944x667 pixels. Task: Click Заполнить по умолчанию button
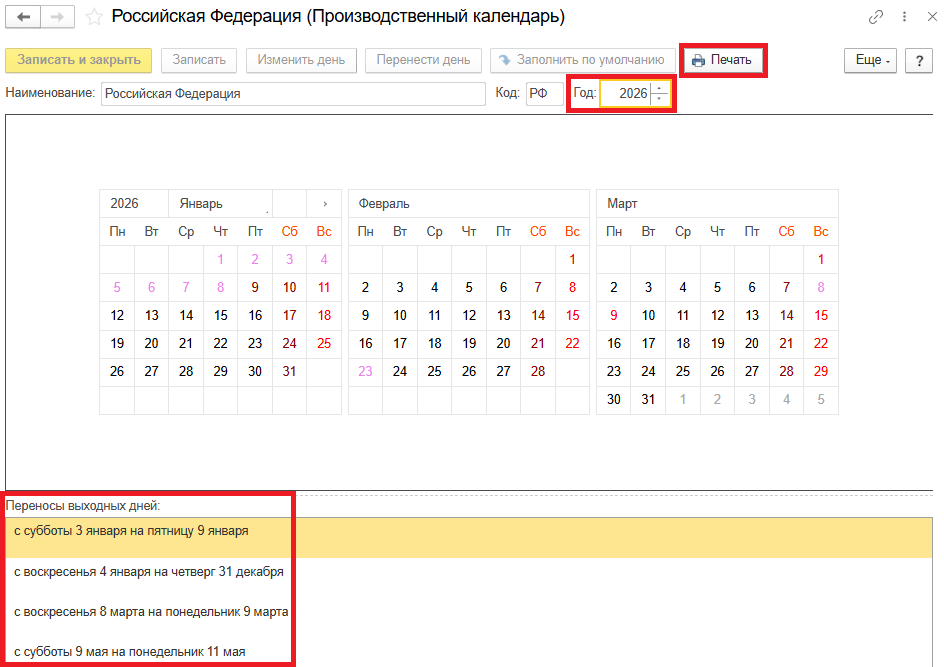[x=582, y=60]
